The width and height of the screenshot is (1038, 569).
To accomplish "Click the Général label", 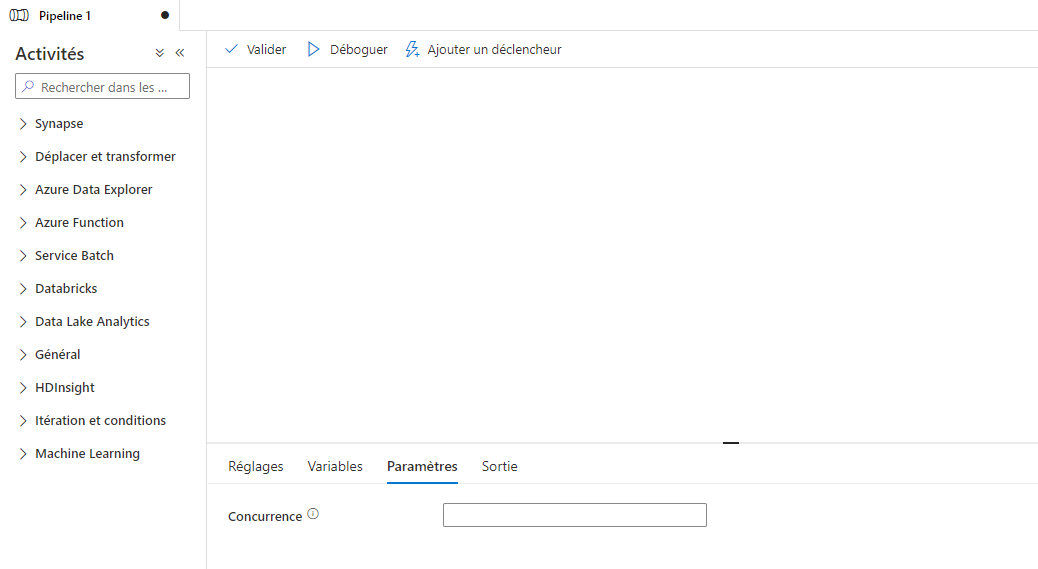I will 58,355.
